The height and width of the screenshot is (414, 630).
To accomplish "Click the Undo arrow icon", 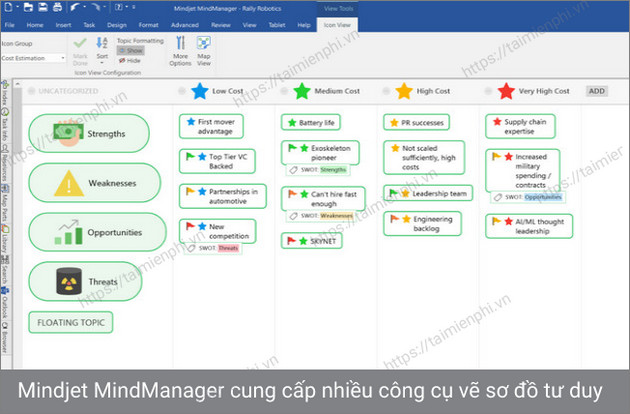I will pos(75,7).
